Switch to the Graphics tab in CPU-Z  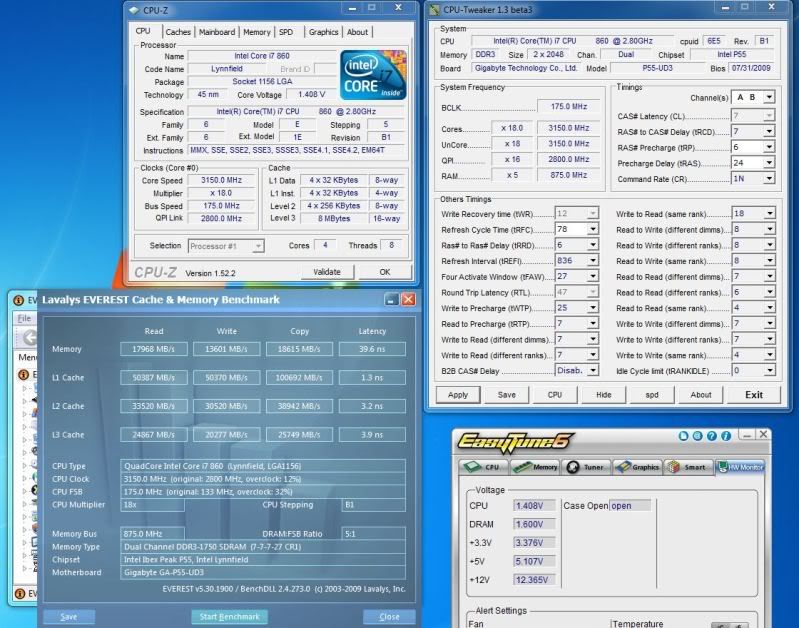click(x=324, y=32)
